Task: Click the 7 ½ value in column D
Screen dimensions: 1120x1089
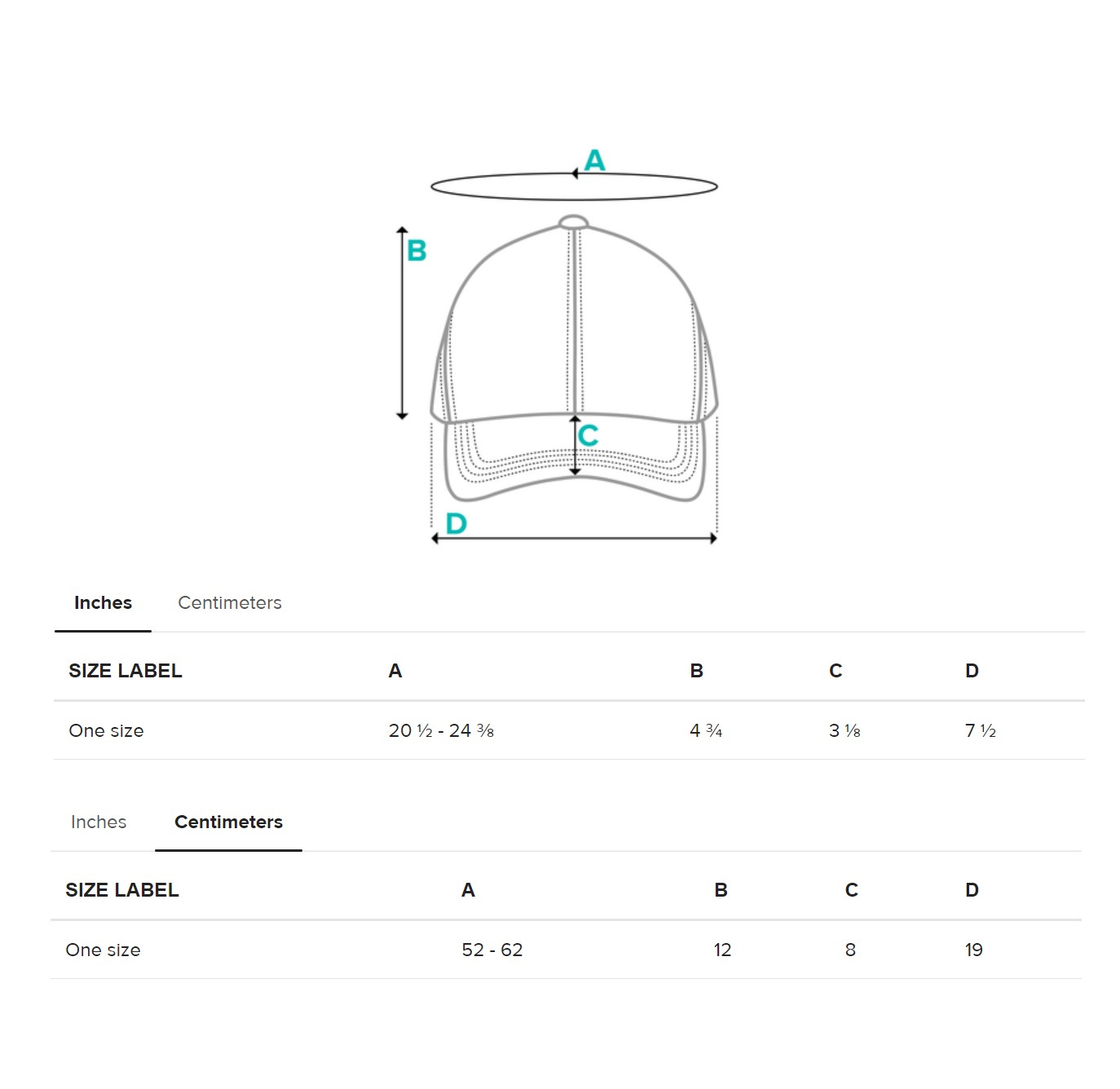Action: pyautogui.click(x=980, y=731)
